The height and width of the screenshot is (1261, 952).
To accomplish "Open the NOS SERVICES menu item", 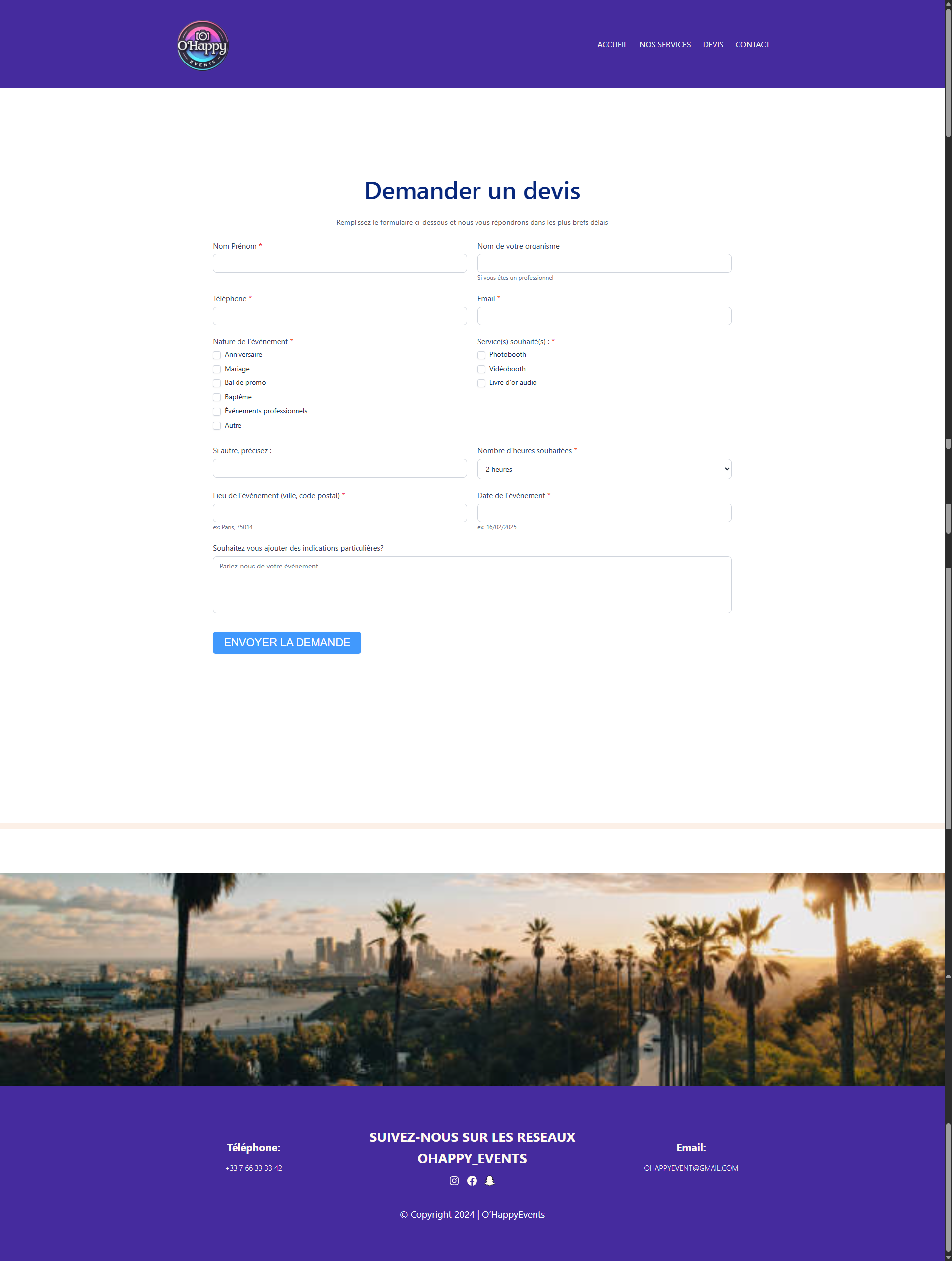I will point(664,45).
